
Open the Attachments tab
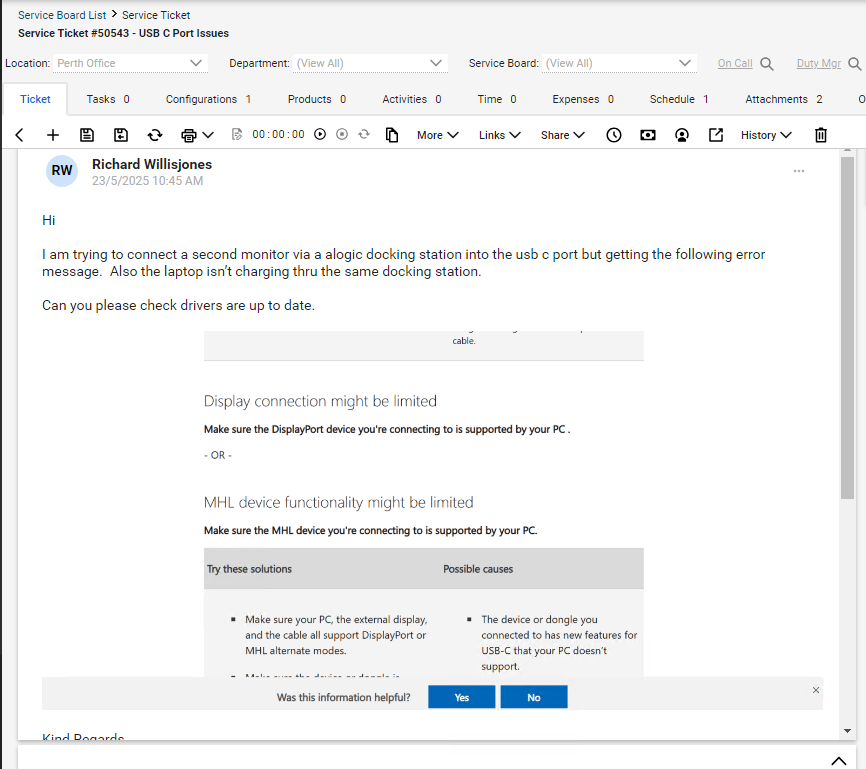pyautogui.click(x=784, y=99)
